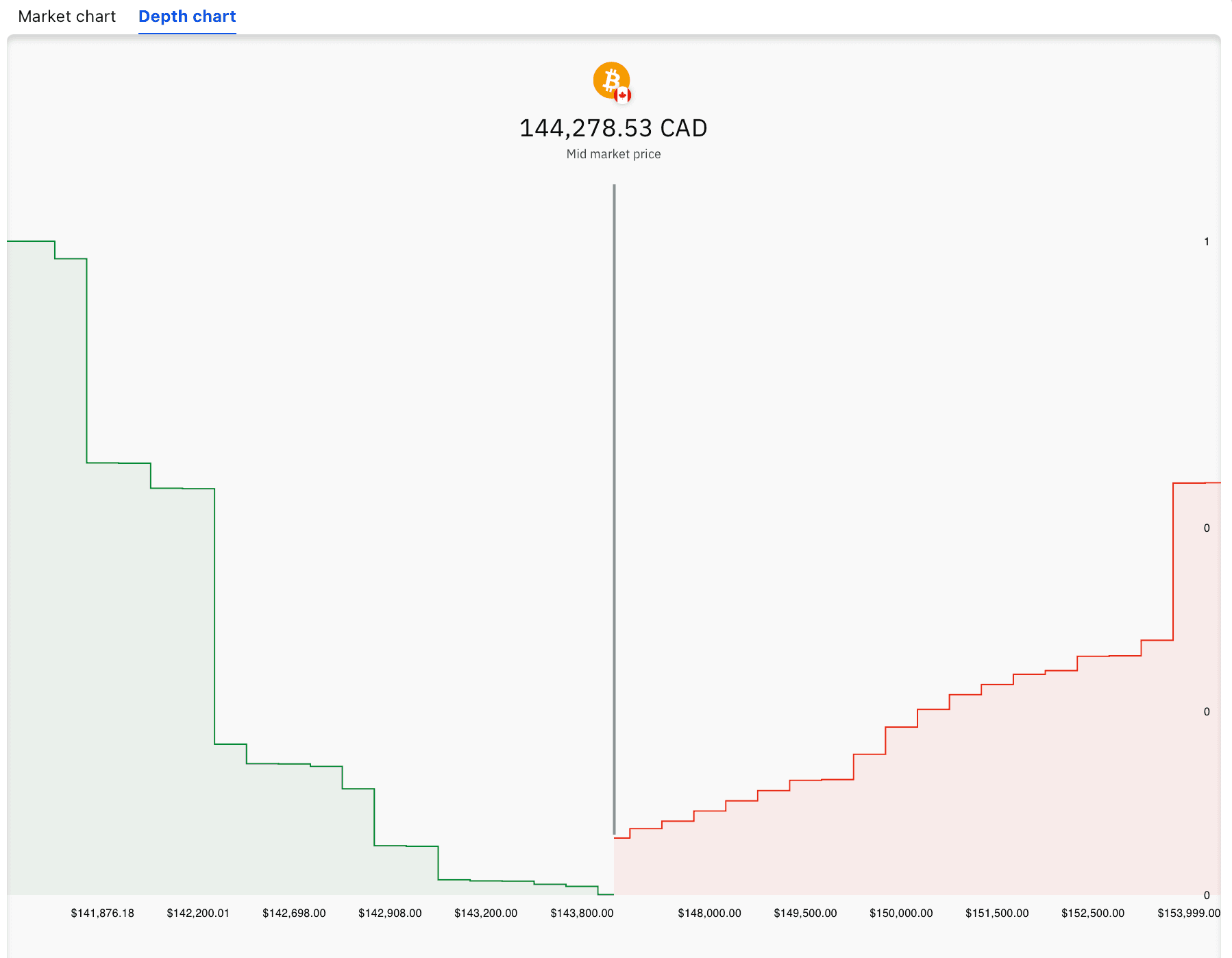The height and width of the screenshot is (958, 1232).
Task: Select the Depth chart tab
Action: (187, 16)
